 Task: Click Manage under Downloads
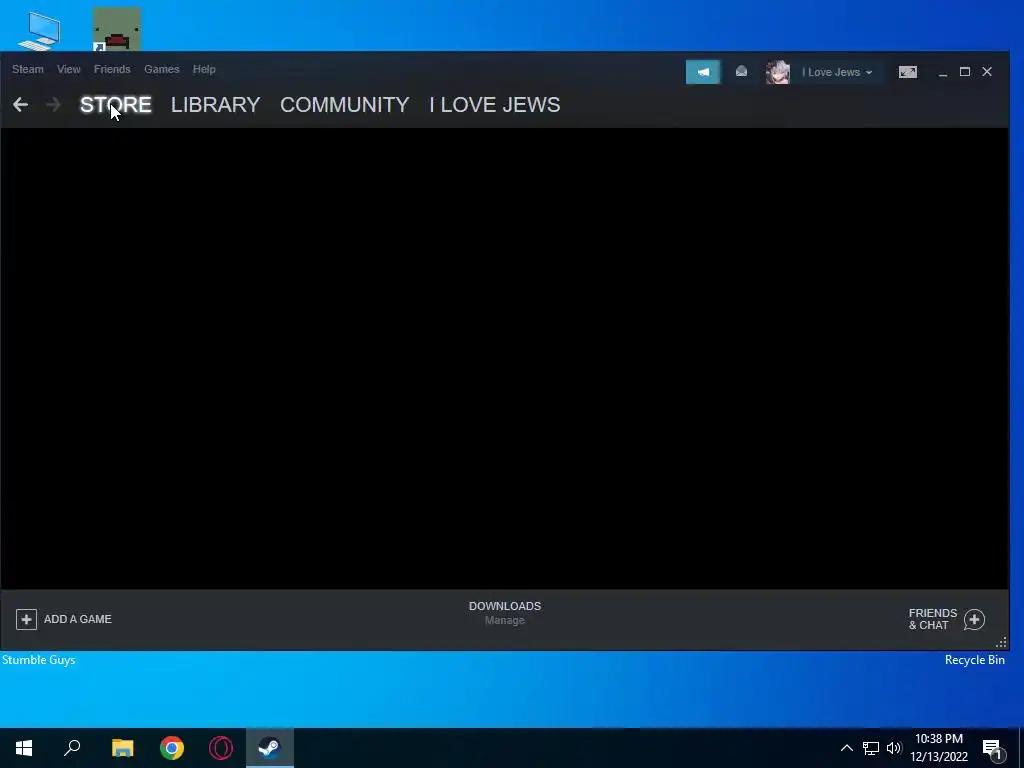[x=505, y=620]
